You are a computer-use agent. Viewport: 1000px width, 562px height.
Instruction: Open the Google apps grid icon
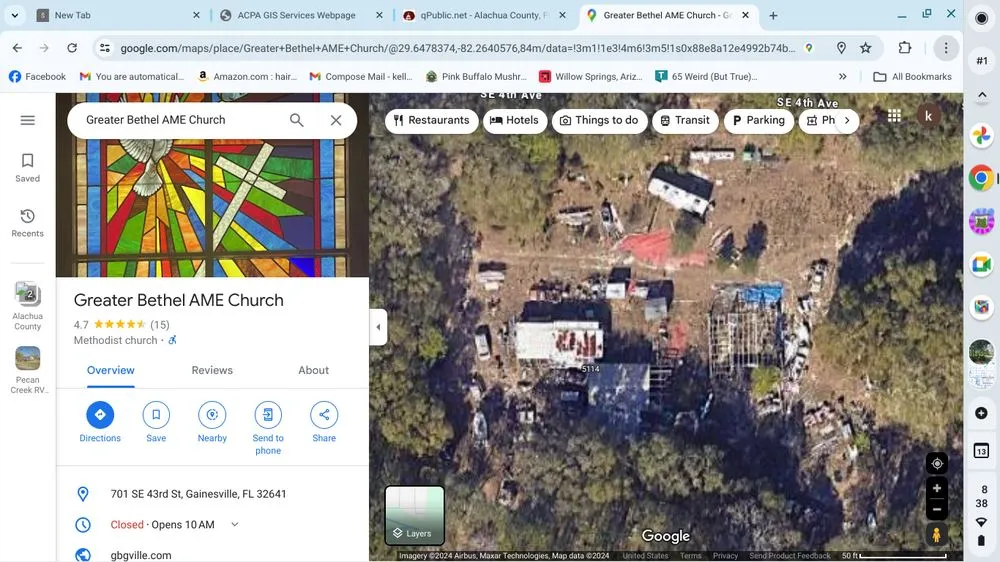coord(894,116)
